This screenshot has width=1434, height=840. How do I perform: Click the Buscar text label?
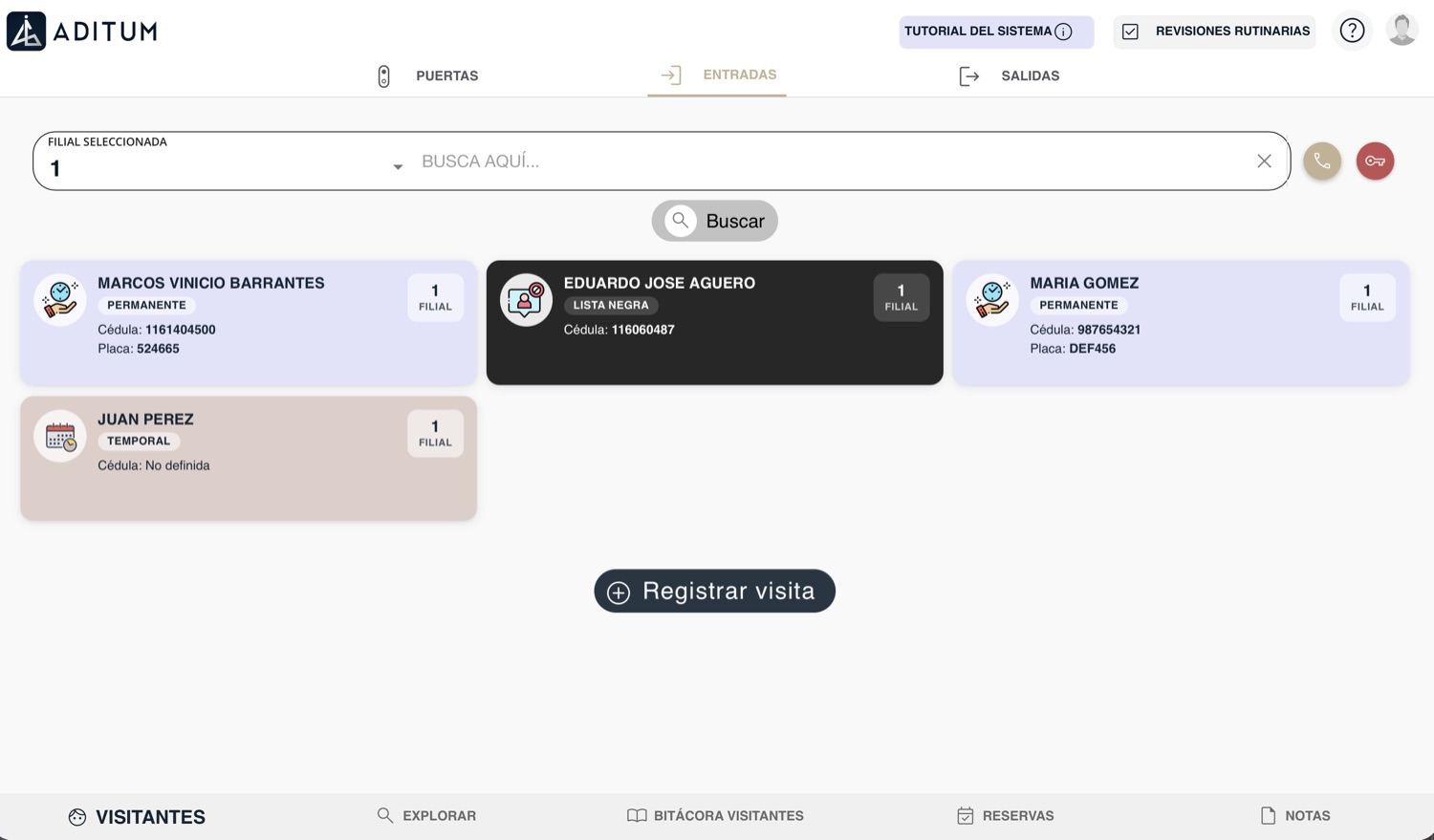pos(735,221)
